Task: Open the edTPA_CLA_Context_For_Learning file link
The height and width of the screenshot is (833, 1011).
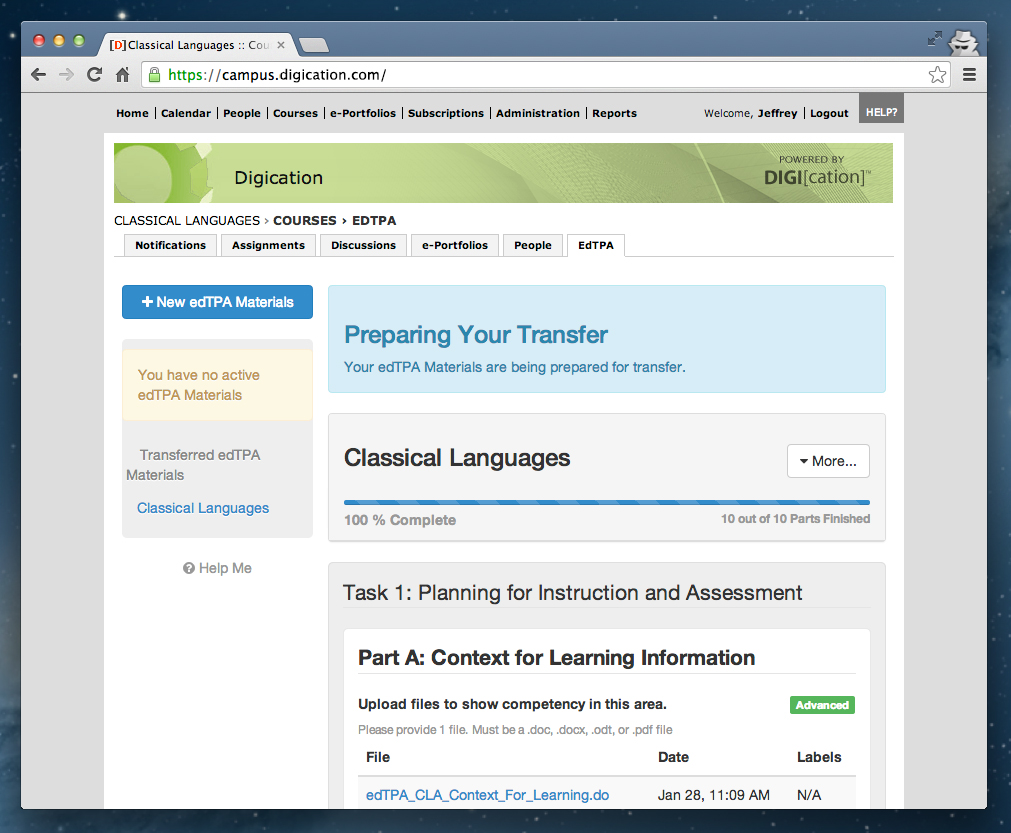Action: point(487,795)
